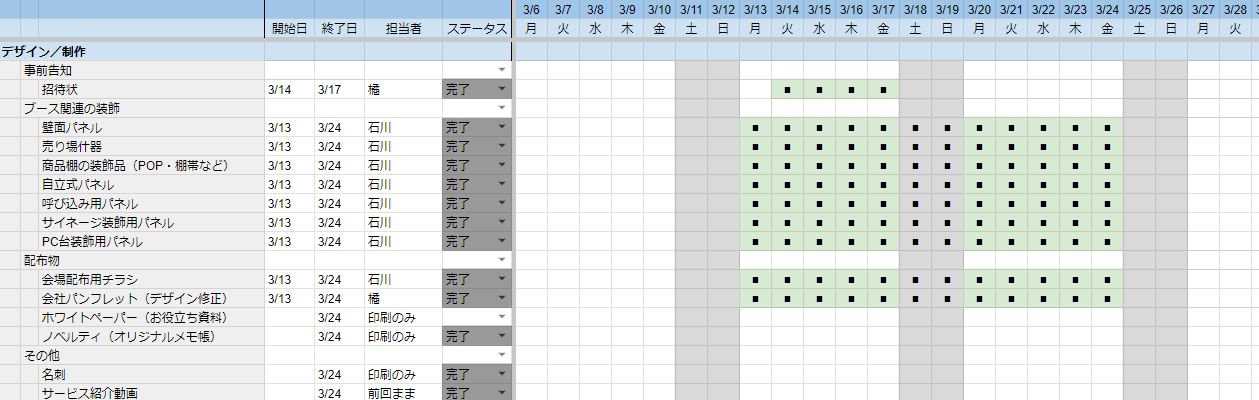Open status dropdown for ノベルティ row

pos(502,337)
